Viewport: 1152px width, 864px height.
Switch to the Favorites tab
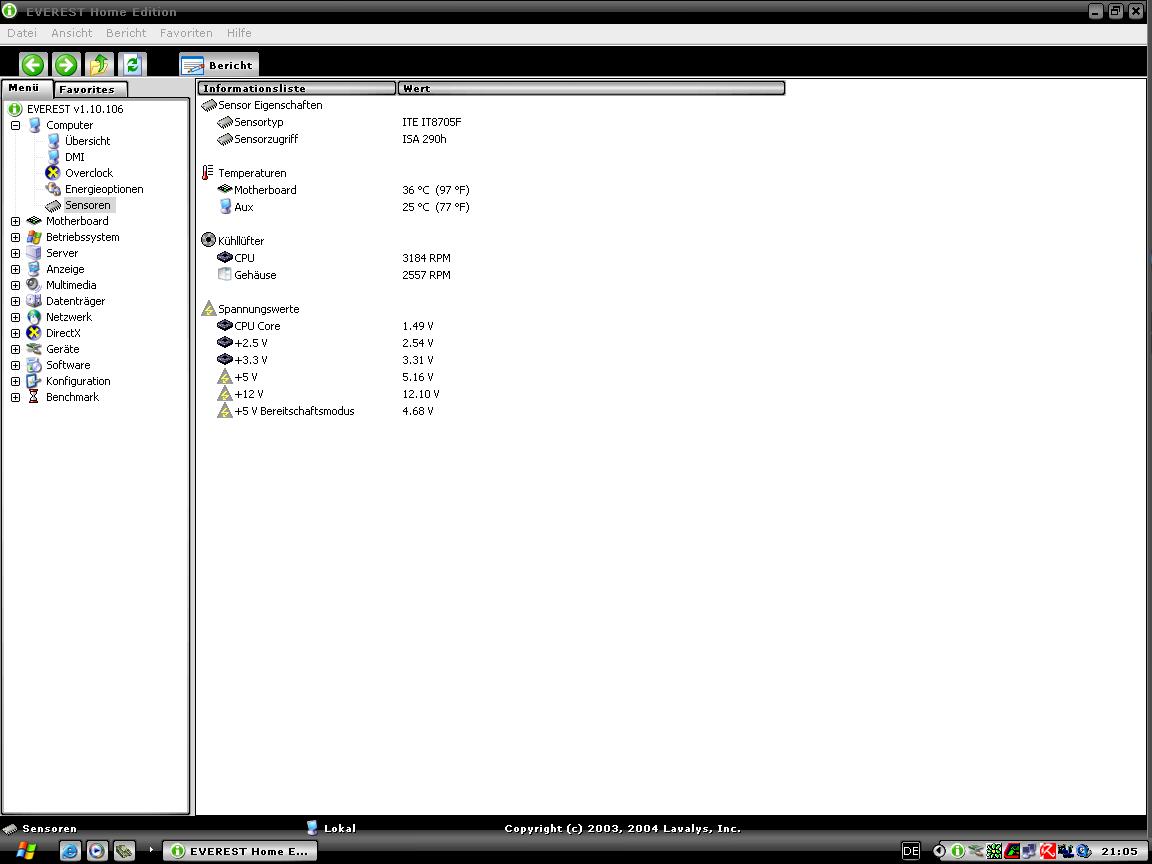coord(90,90)
